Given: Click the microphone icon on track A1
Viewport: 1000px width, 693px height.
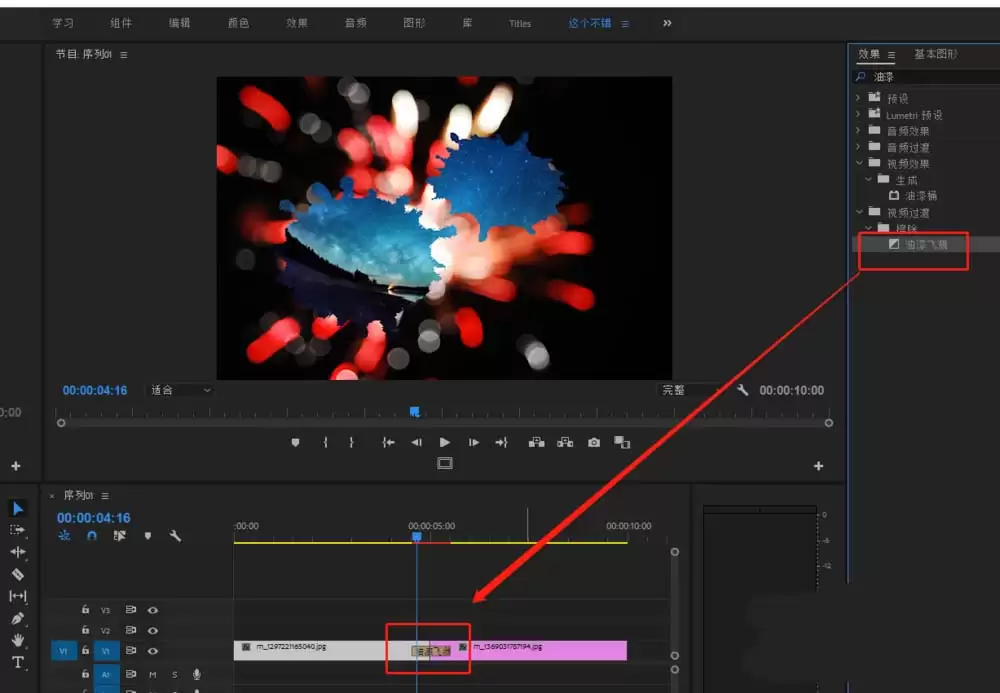Looking at the screenshot, I should pos(196,675).
